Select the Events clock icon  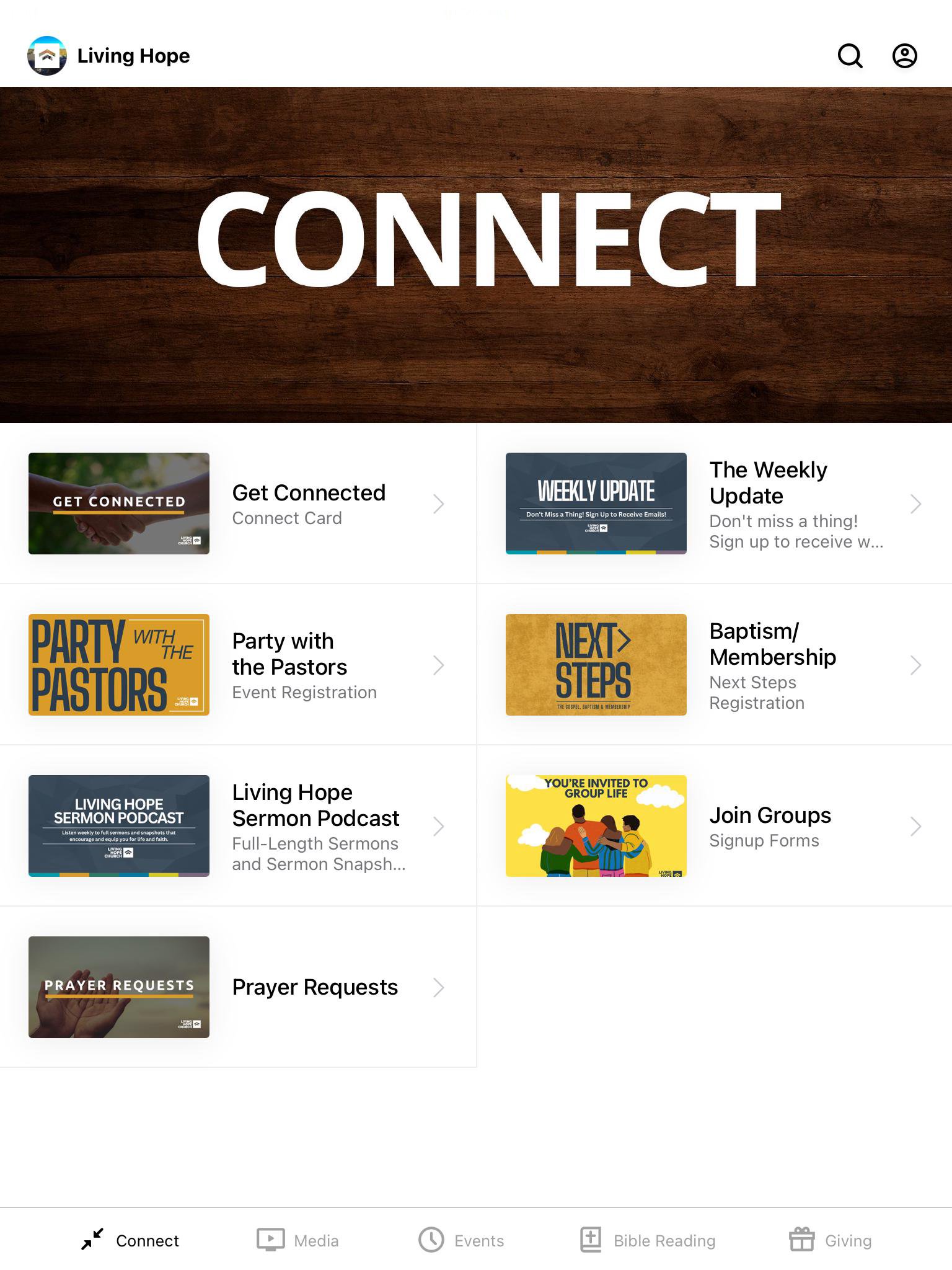[x=431, y=1240]
